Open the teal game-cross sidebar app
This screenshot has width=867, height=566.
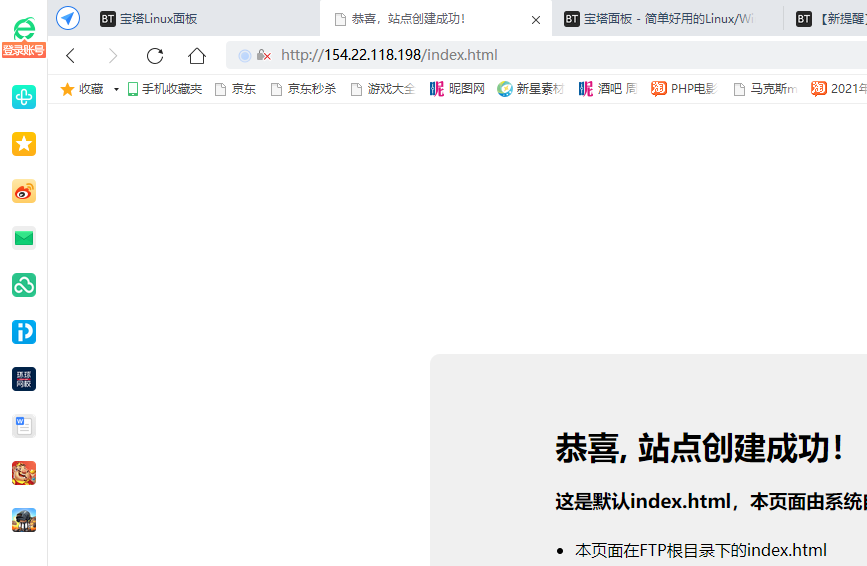24,97
